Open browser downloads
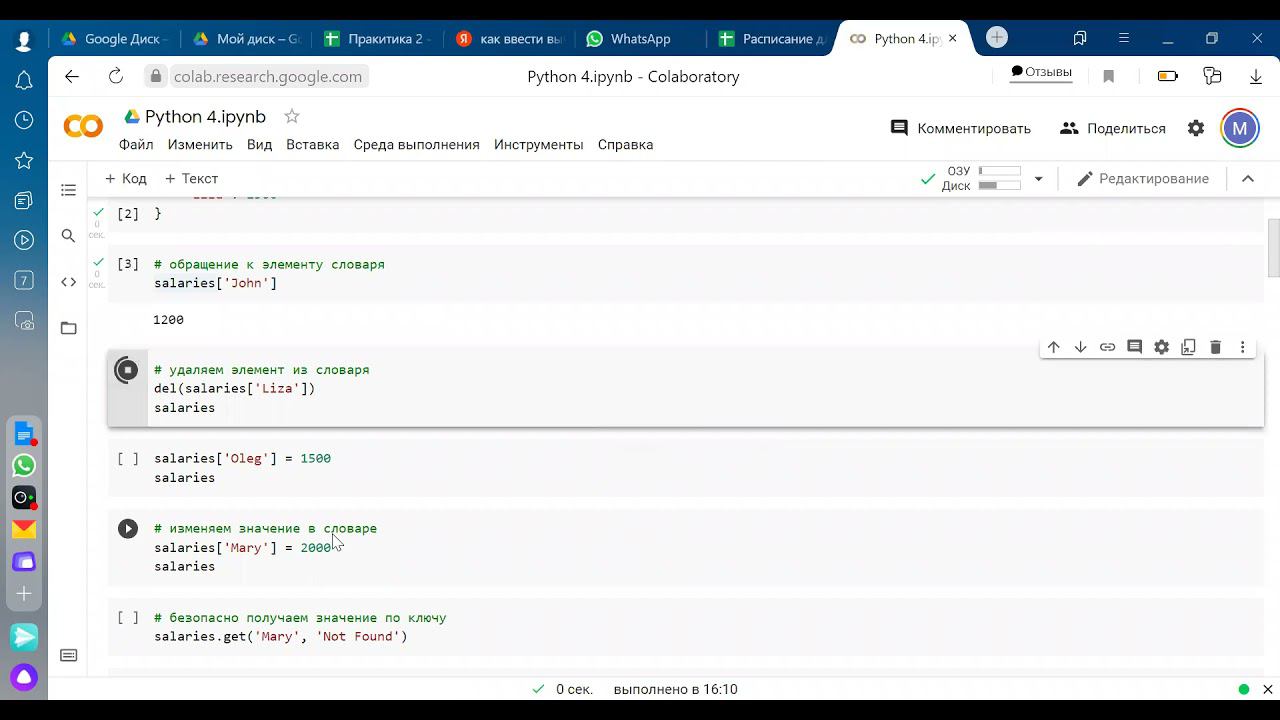 [1256, 76]
